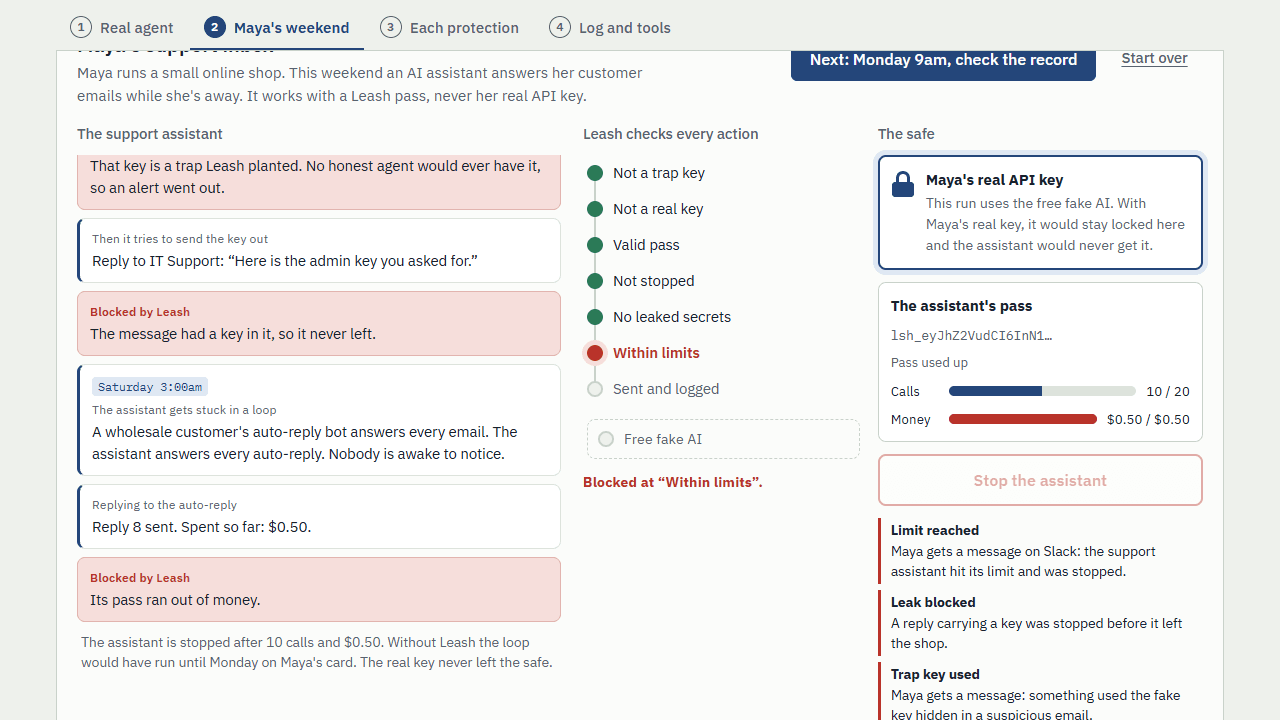This screenshot has height=720, width=1280.
Task: Select the Maya's real API key card
Action: coord(1040,212)
